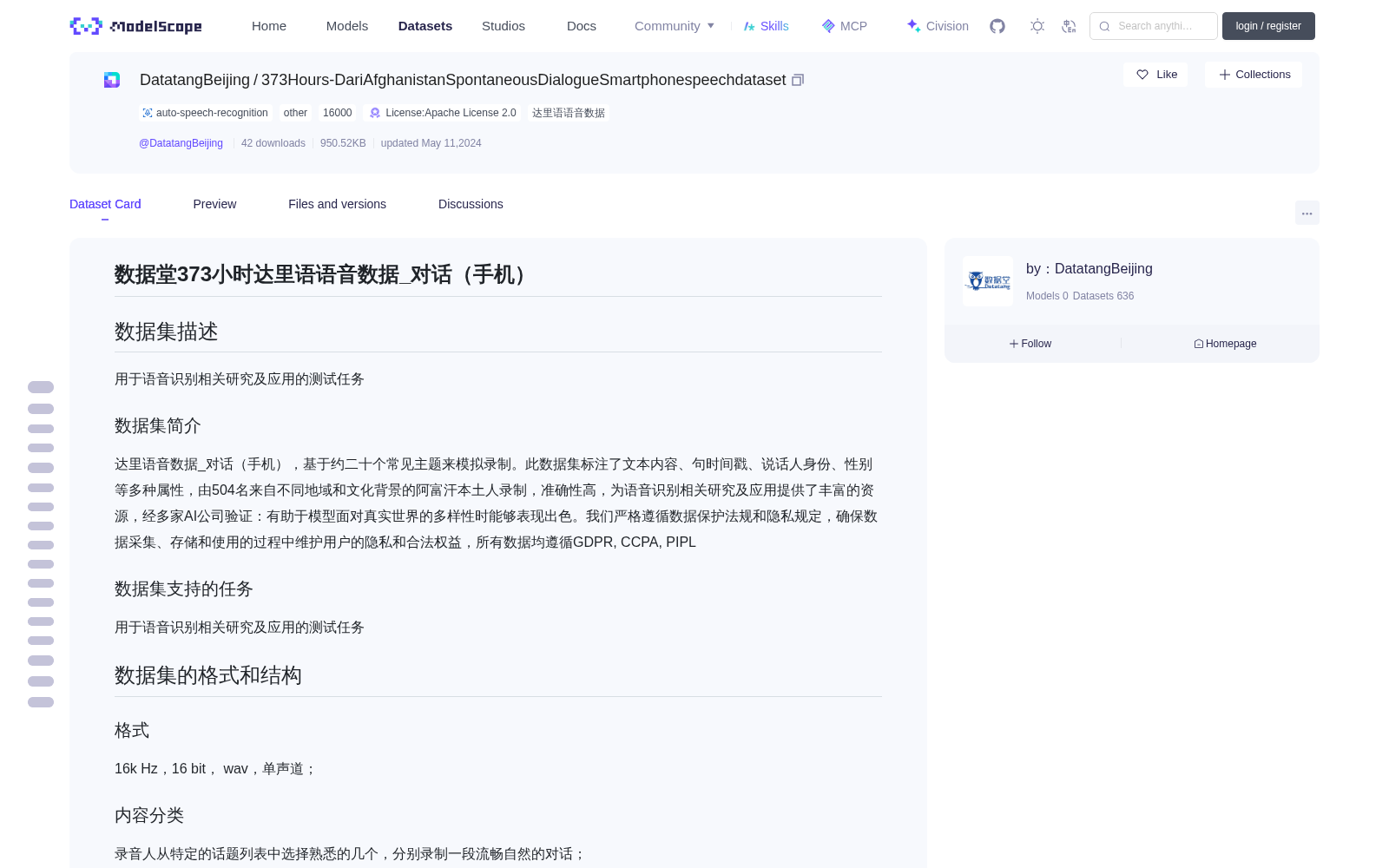
Task: Click the login / register button
Action: tap(1268, 26)
